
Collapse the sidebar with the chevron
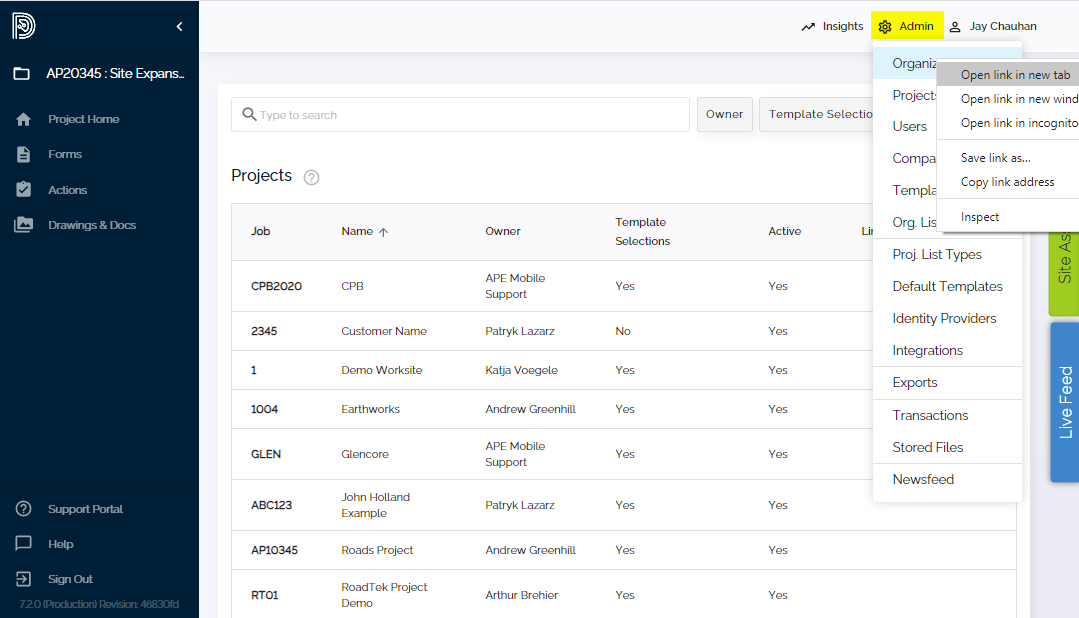pos(179,26)
